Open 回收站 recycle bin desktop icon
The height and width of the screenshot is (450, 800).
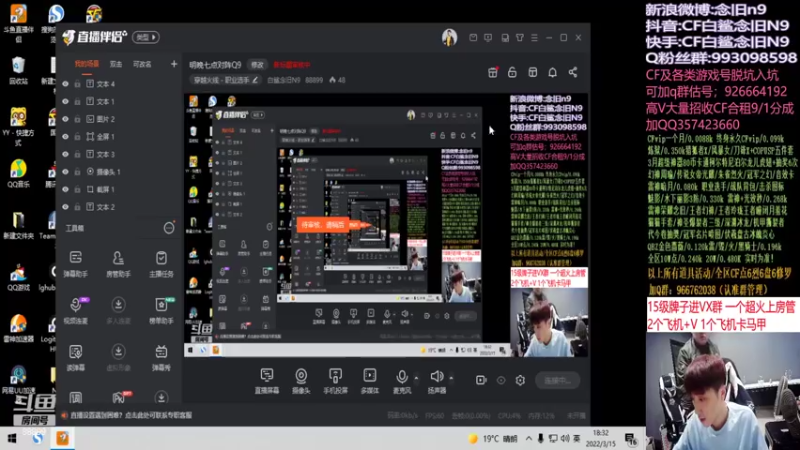tap(18, 70)
